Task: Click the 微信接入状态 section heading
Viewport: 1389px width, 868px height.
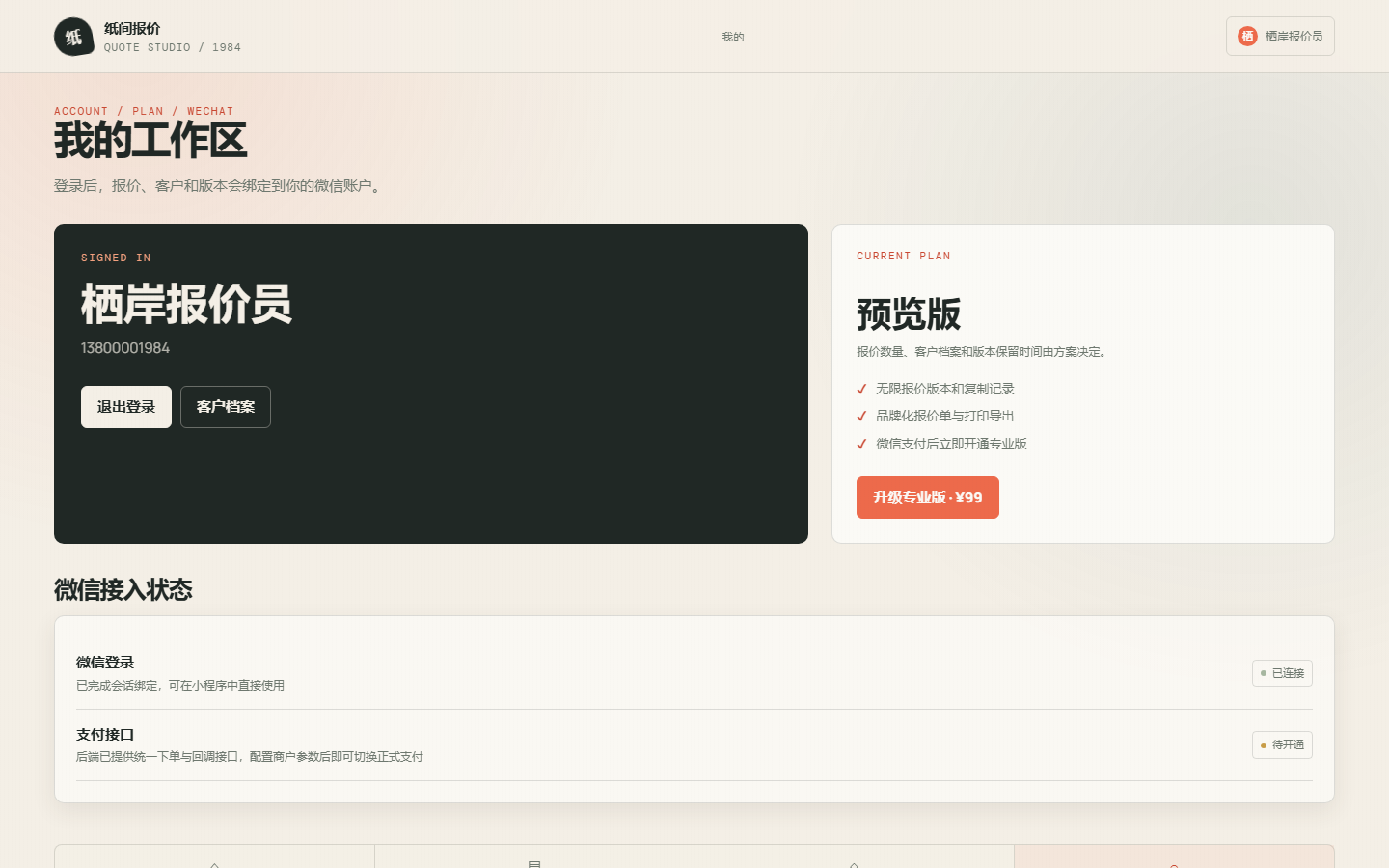Action: coord(123,590)
